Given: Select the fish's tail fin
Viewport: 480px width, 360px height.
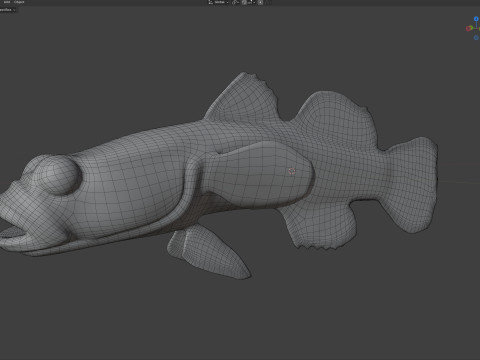Looking at the screenshot, I should (413, 185).
